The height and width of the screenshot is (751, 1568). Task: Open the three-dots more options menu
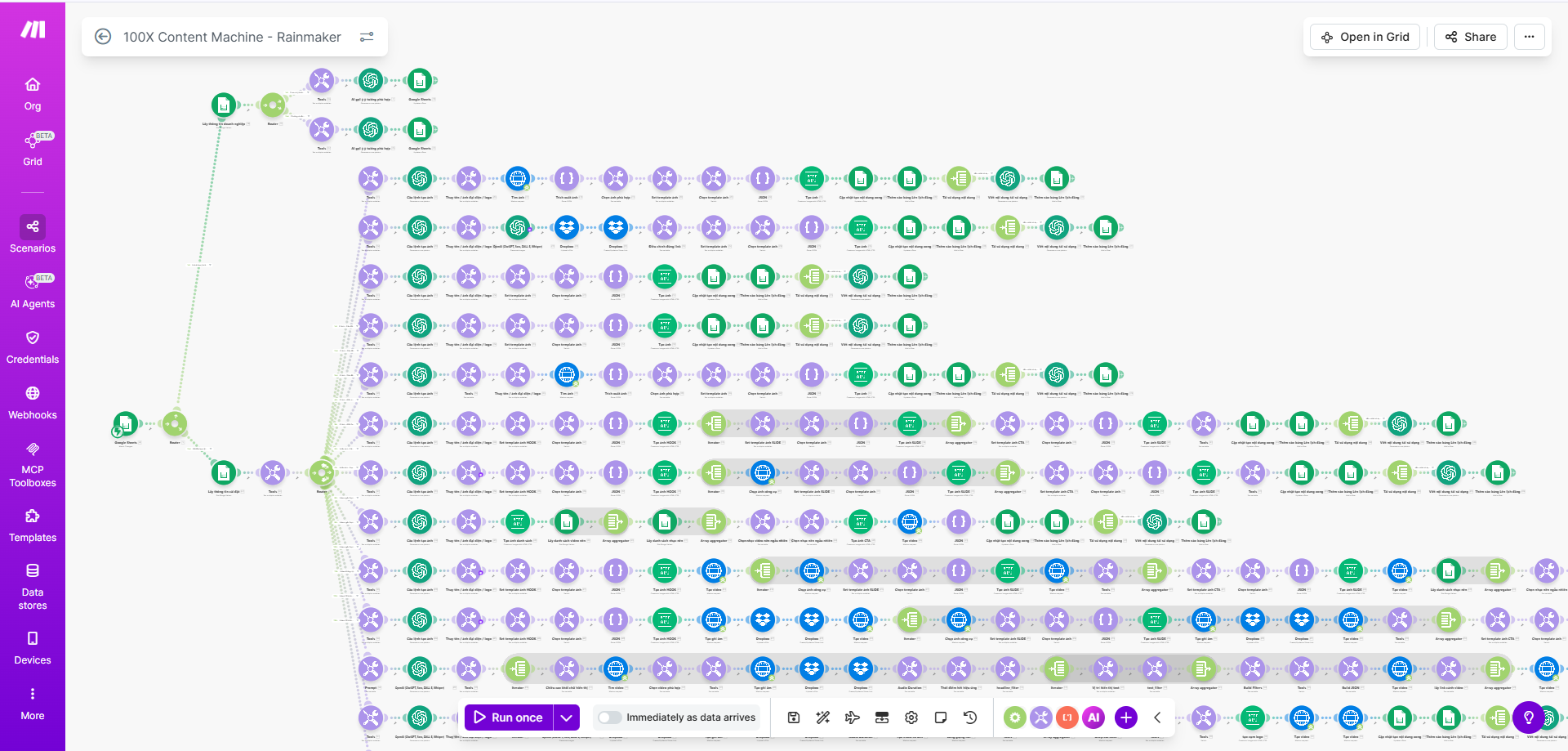(x=1529, y=37)
